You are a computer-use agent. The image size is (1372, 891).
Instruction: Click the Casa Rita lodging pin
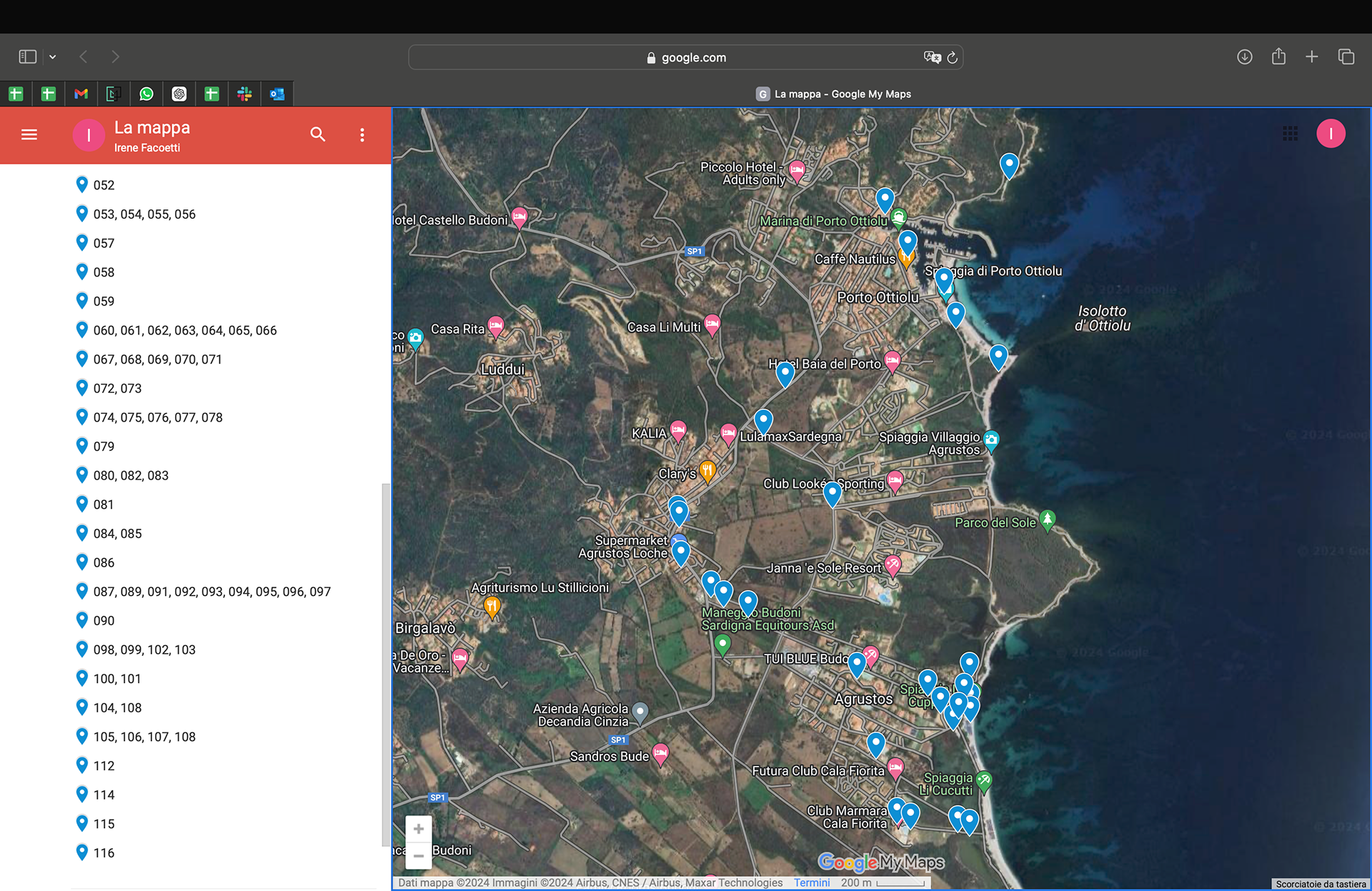[496, 327]
